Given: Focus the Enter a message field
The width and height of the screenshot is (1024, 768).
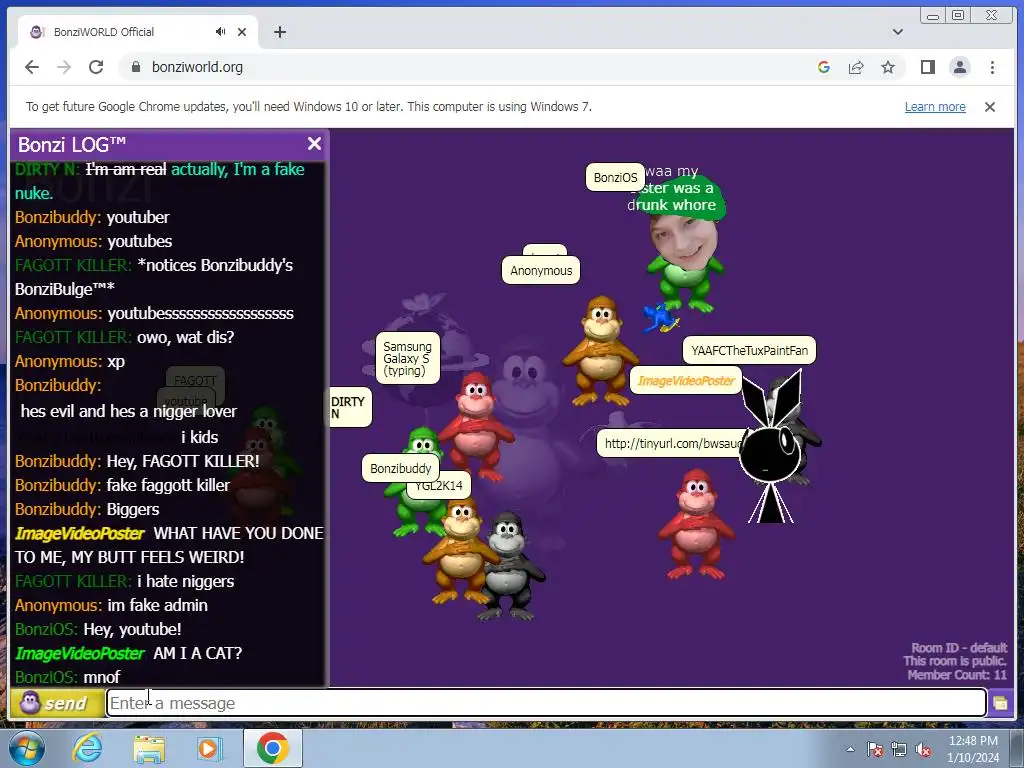Looking at the screenshot, I should [546, 703].
